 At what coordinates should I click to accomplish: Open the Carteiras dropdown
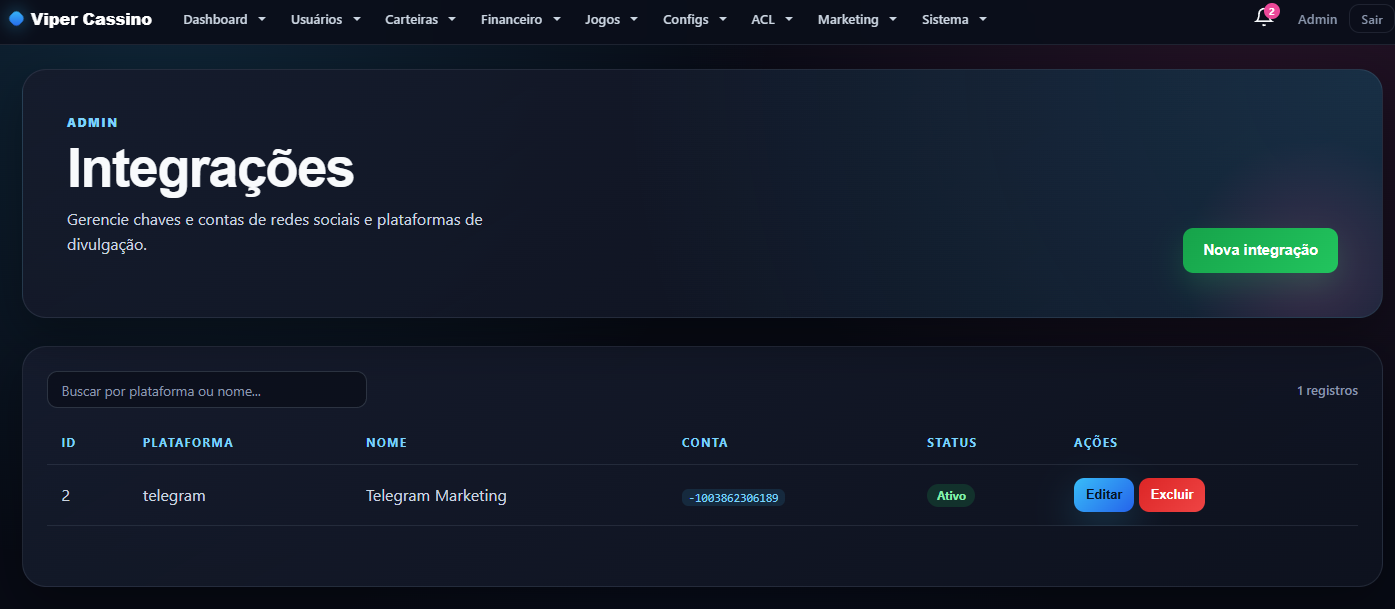pos(420,19)
